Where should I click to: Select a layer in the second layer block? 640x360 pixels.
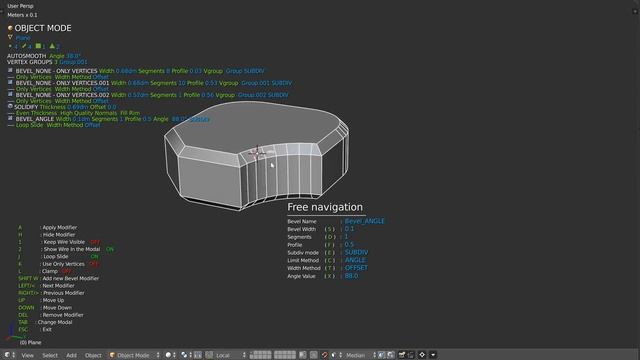click(284, 355)
